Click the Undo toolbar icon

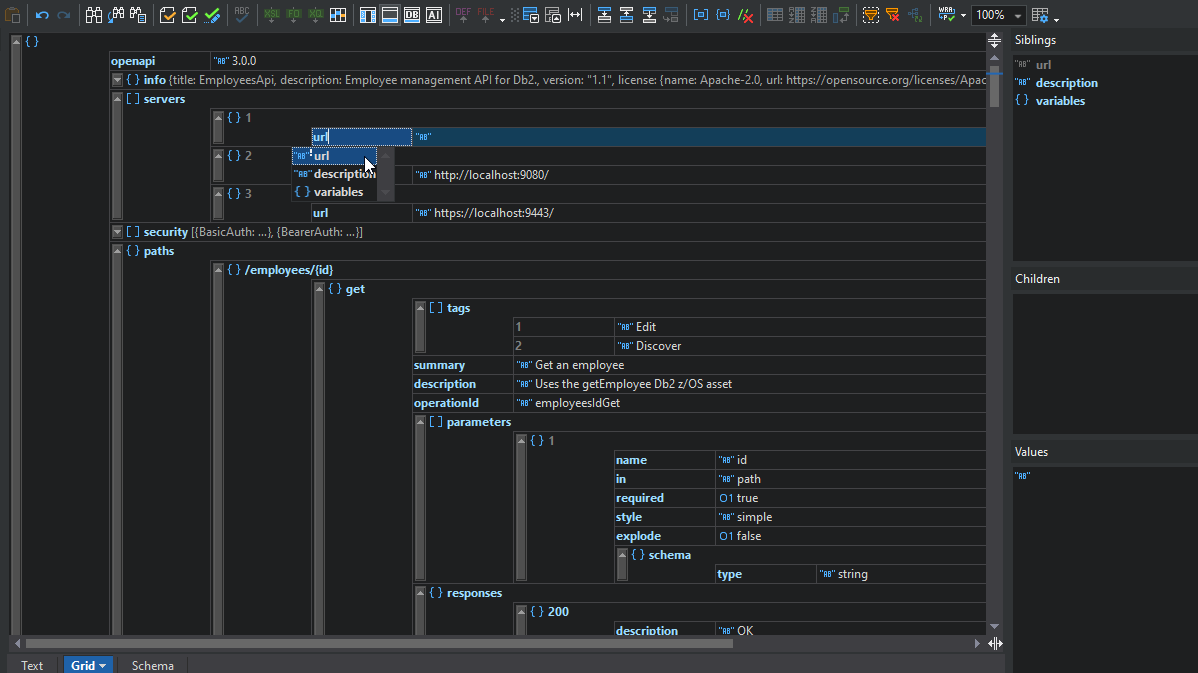41,15
